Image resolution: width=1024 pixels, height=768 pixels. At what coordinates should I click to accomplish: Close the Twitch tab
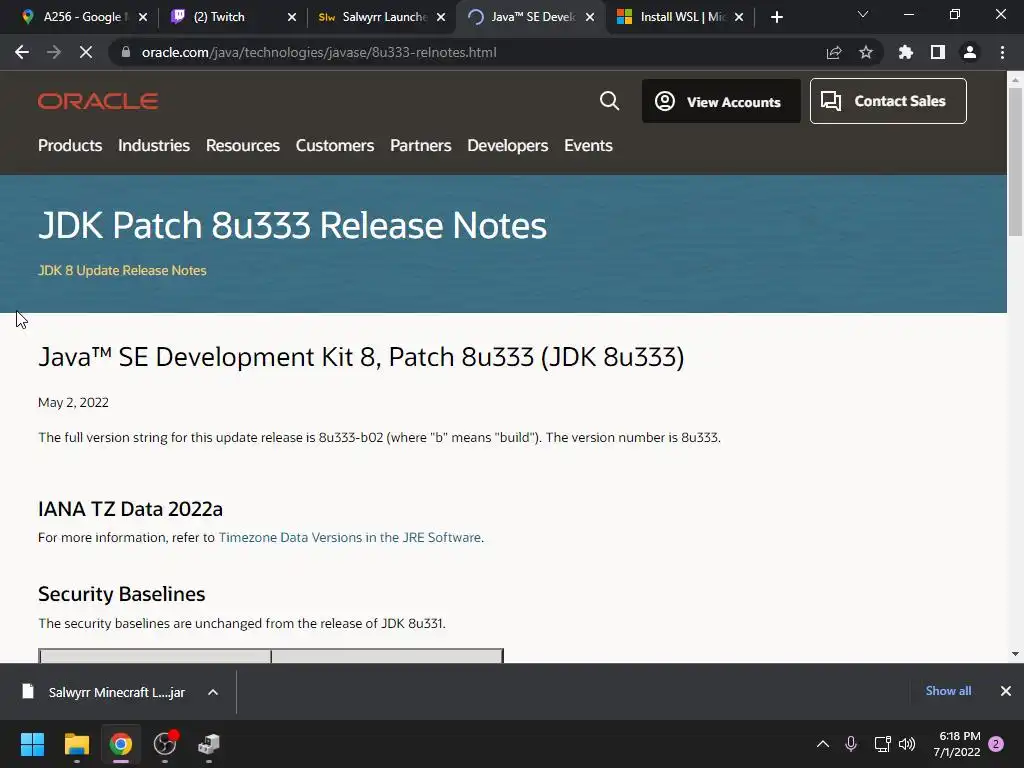(x=292, y=17)
